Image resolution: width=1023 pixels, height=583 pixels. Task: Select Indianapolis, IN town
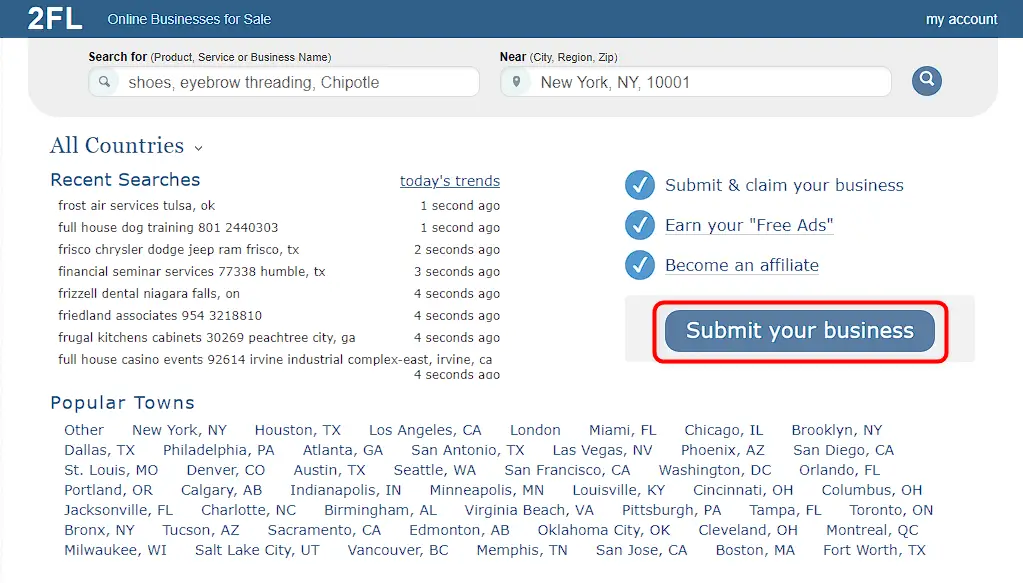tap(346, 490)
